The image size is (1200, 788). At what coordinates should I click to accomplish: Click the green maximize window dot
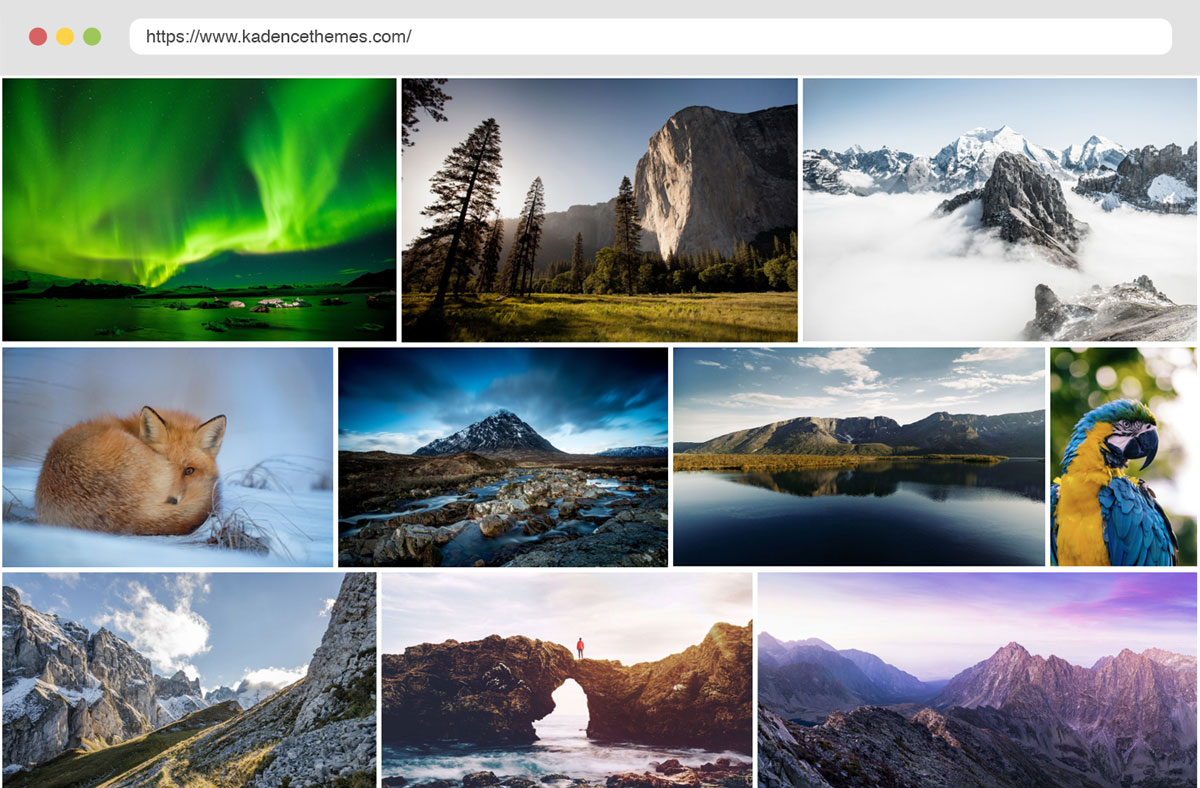(x=92, y=37)
